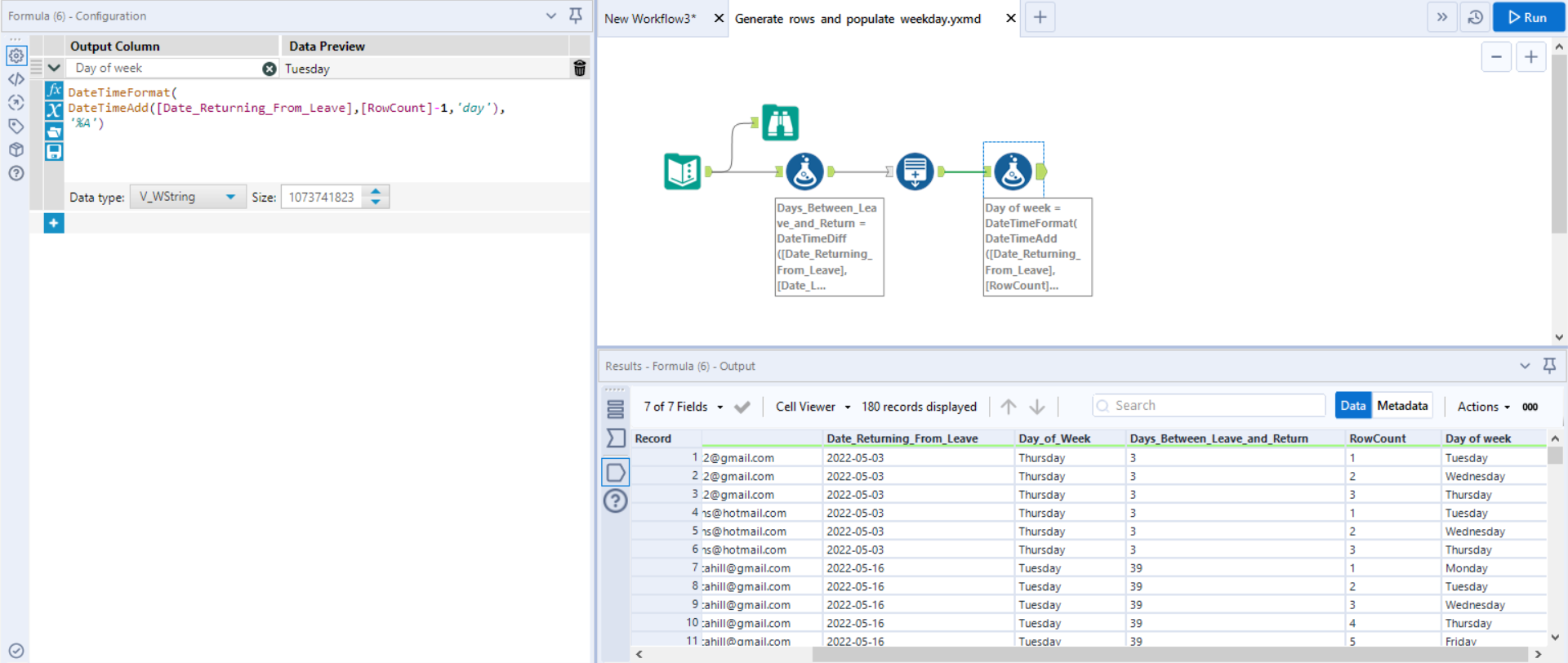
Task: Open the X columns and constants icon
Action: tap(54, 111)
